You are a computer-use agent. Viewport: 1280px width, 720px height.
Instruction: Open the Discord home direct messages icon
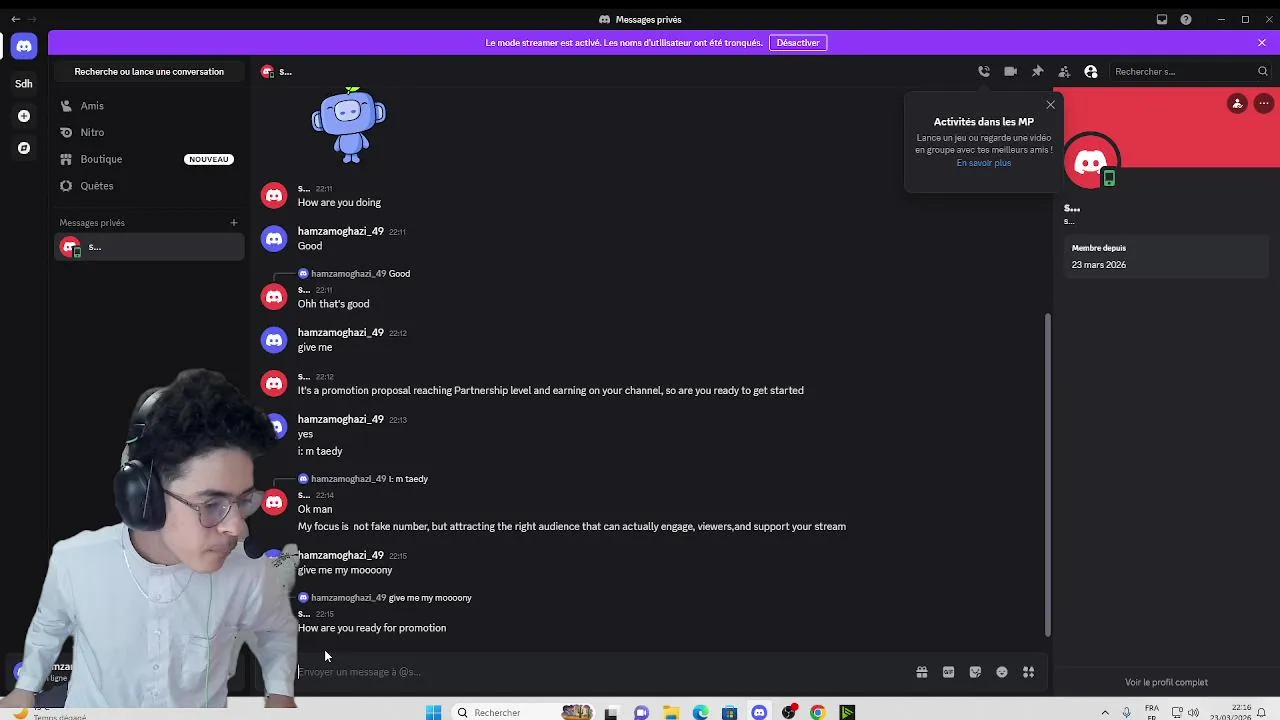click(24, 46)
